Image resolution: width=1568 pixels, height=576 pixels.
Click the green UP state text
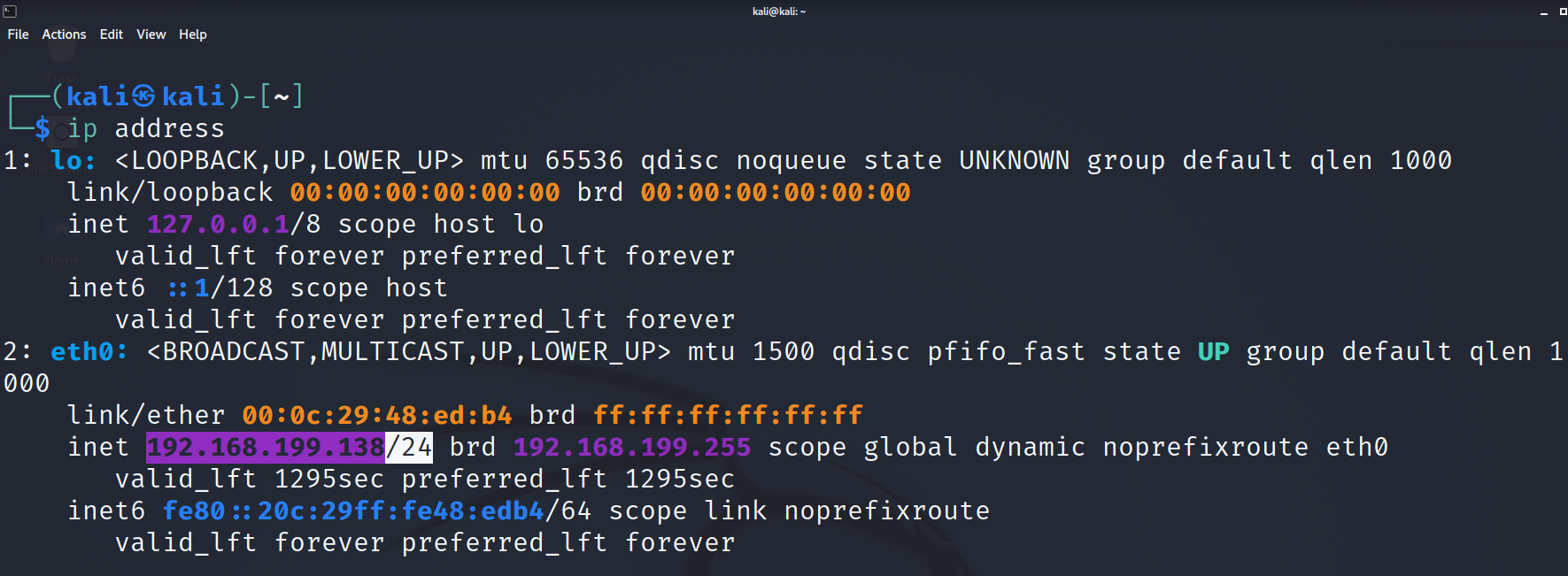tap(1213, 352)
